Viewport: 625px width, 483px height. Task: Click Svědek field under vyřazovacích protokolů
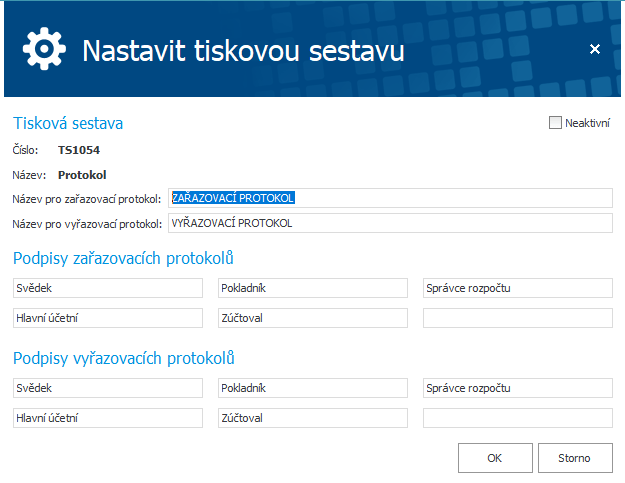[x=108, y=388]
